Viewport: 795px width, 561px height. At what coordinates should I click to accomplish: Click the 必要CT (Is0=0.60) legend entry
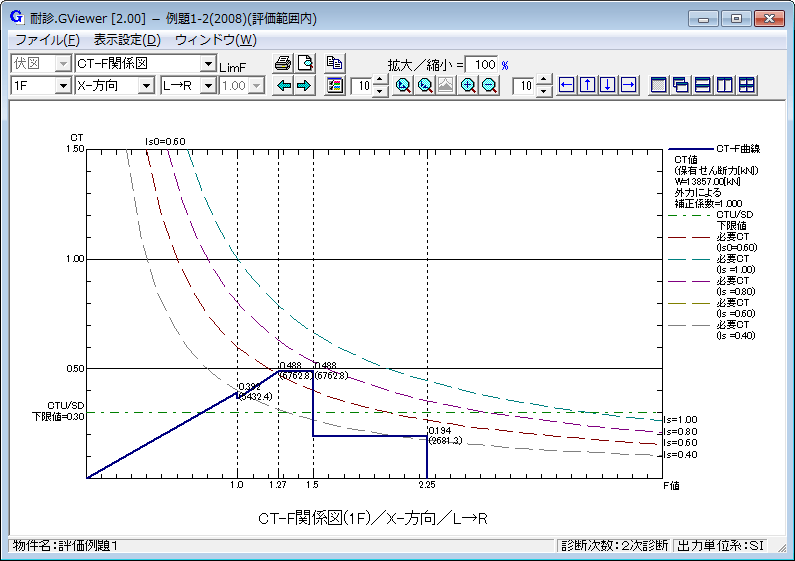click(713, 242)
